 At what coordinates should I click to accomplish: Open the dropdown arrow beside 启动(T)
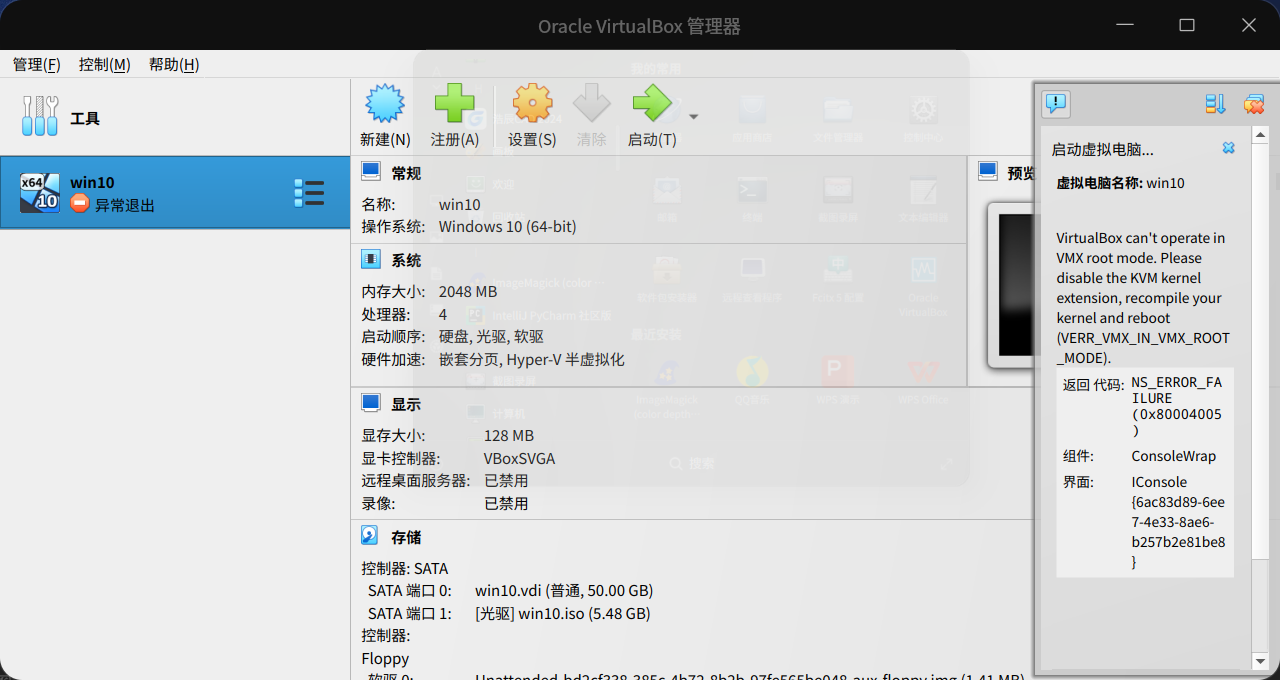tap(693, 117)
